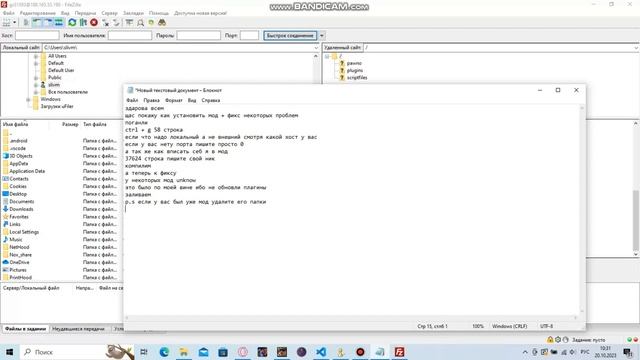
Task: Open the directory listing filters dialog
Action: (129, 22)
